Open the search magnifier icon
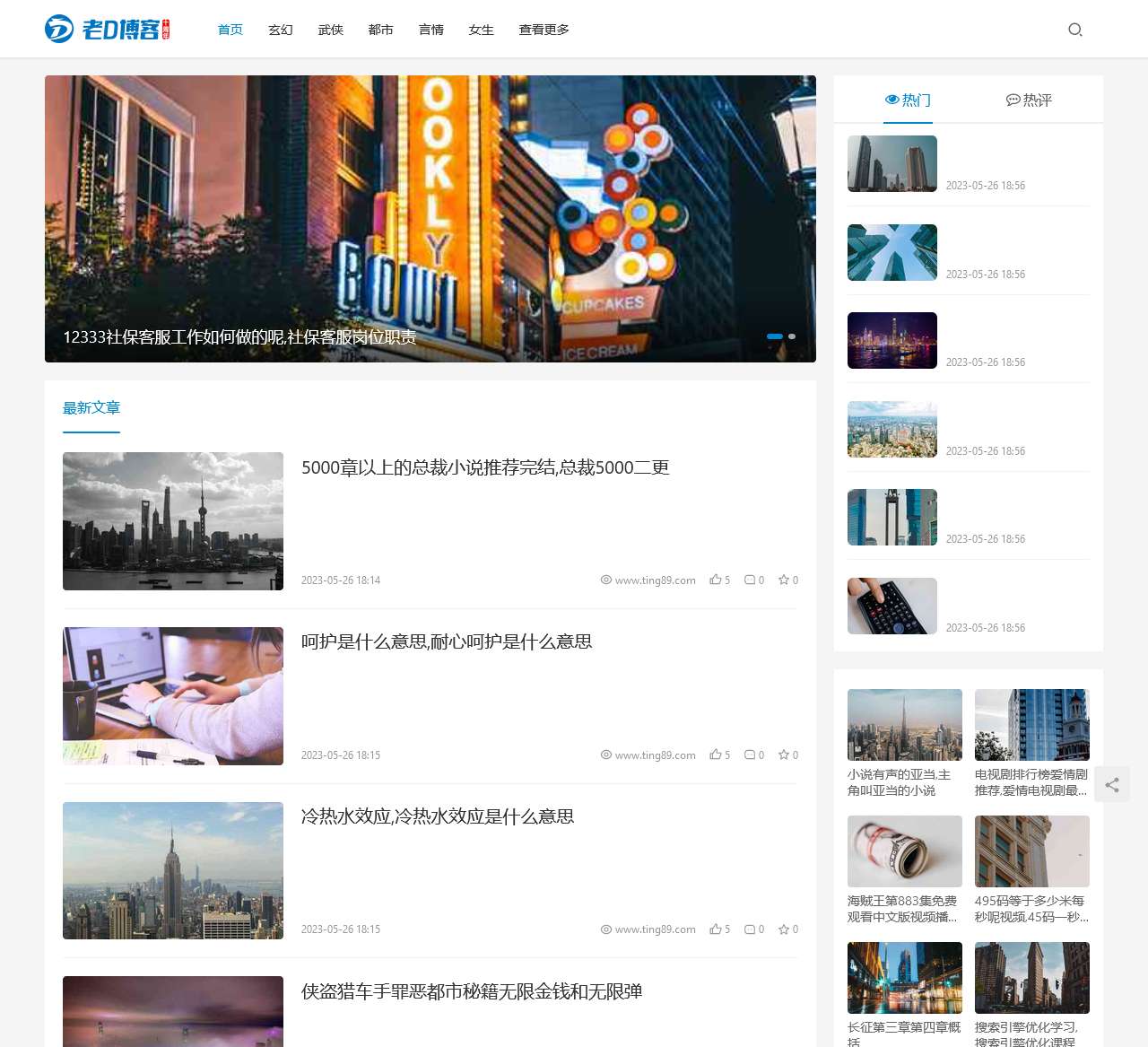Image resolution: width=1148 pixels, height=1047 pixels. coord(1075,30)
